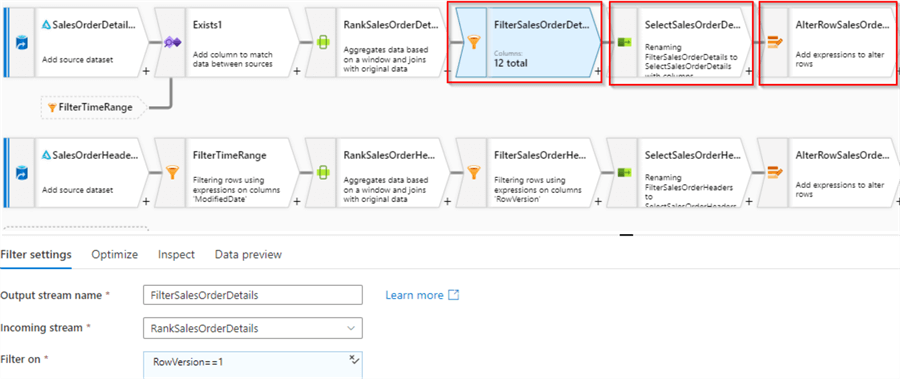Image resolution: width=900 pixels, height=379 pixels.
Task: Click the Filter on expression box
Action: tap(253, 365)
